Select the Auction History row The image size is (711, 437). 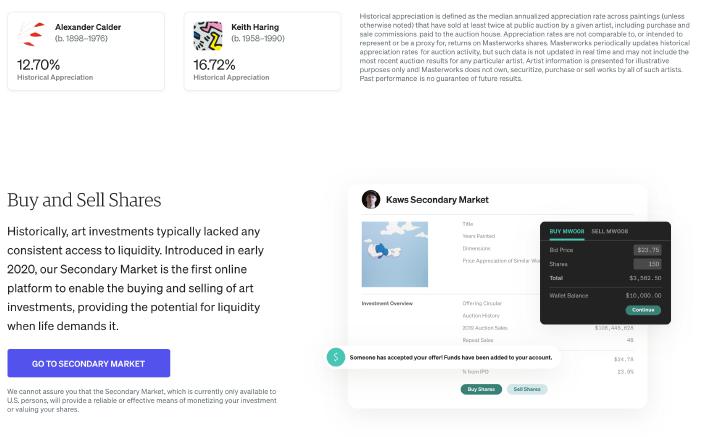480,315
